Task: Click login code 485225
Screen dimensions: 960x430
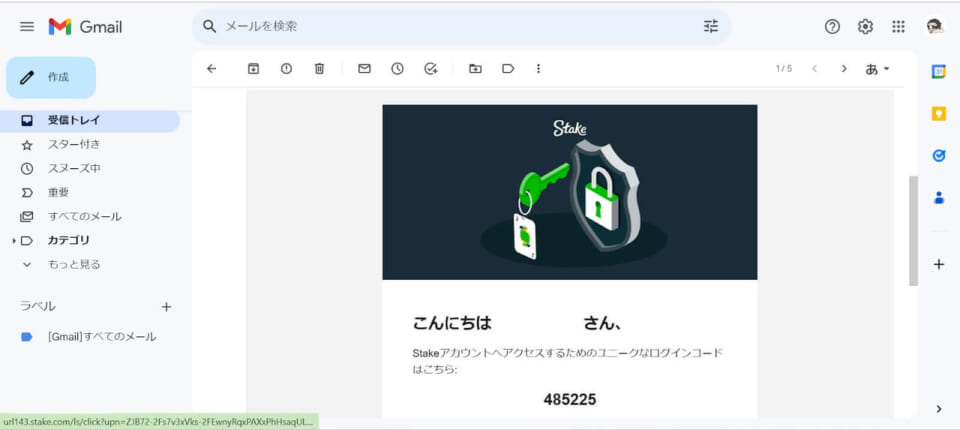Action: pyautogui.click(x=569, y=400)
